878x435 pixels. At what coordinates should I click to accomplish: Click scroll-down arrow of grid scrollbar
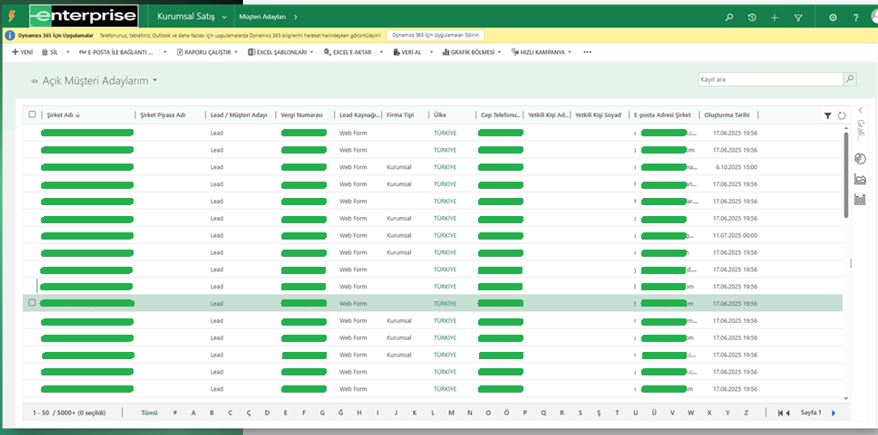click(x=846, y=399)
